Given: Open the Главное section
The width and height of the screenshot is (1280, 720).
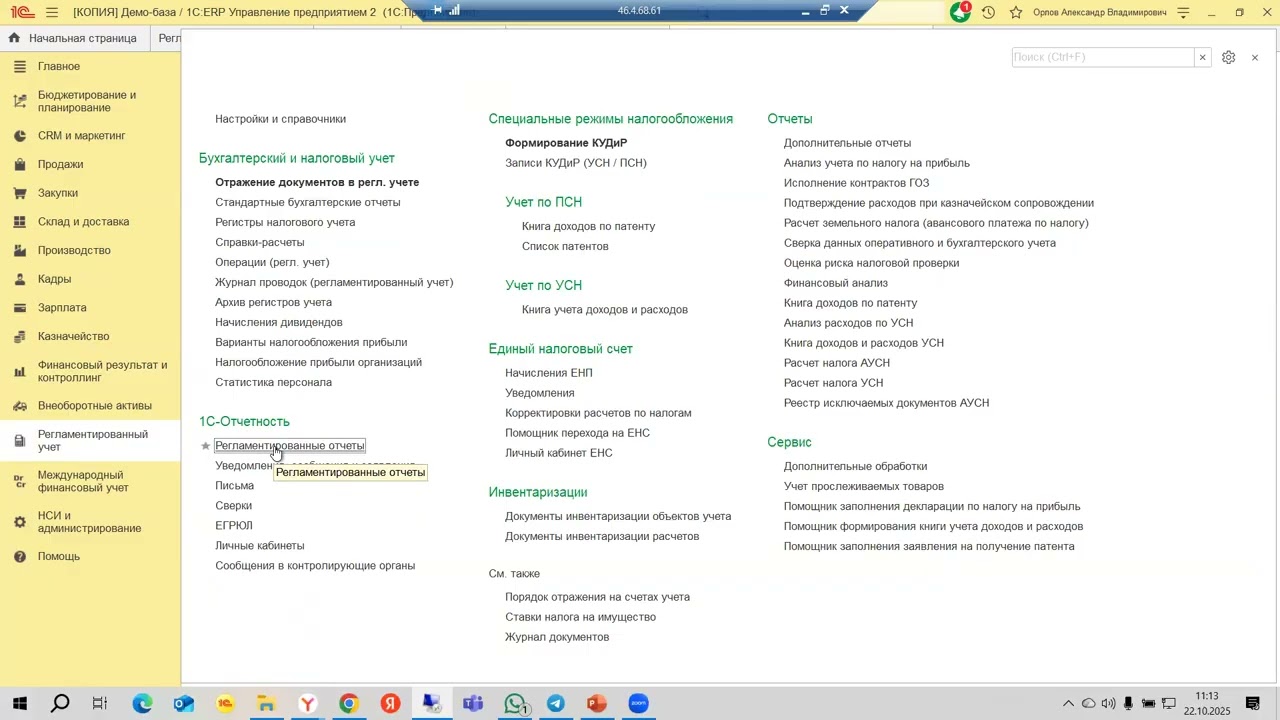Looking at the screenshot, I should (x=59, y=66).
